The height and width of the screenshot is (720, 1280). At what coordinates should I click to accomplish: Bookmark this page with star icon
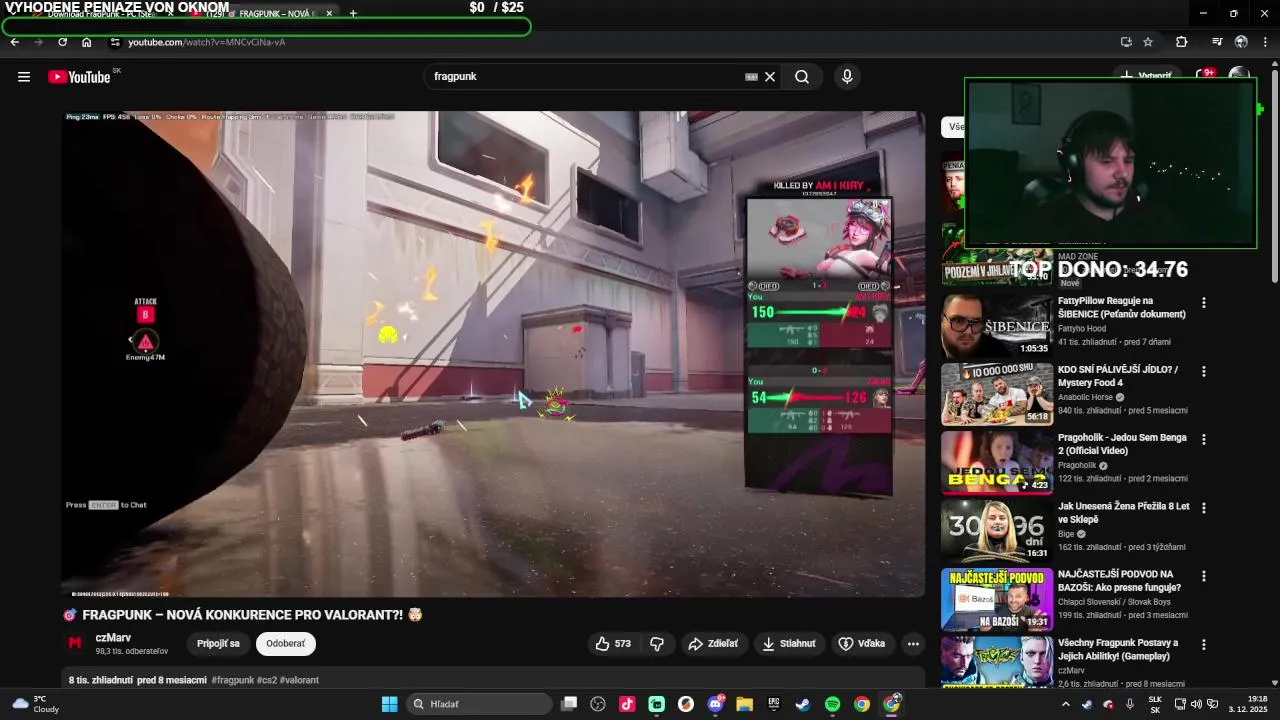(x=1148, y=42)
